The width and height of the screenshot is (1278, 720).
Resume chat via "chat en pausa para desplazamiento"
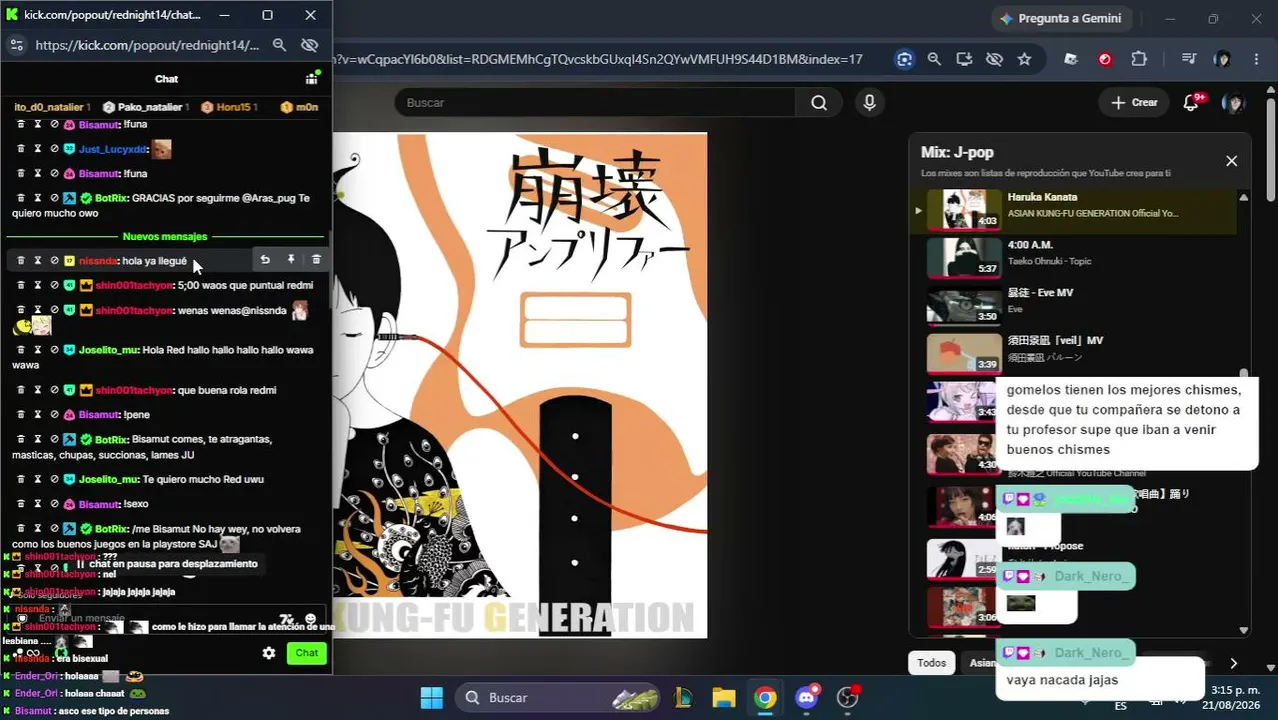pos(167,564)
